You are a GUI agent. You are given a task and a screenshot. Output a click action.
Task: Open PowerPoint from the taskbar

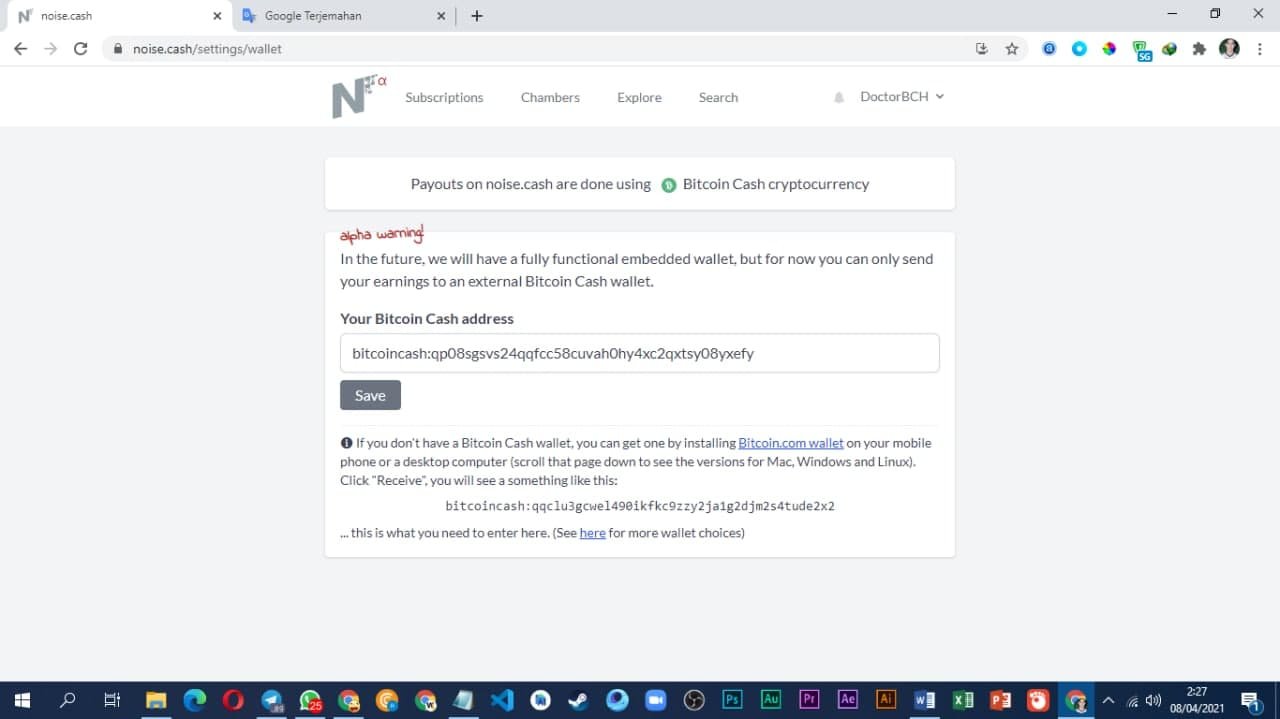point(1000,700)
